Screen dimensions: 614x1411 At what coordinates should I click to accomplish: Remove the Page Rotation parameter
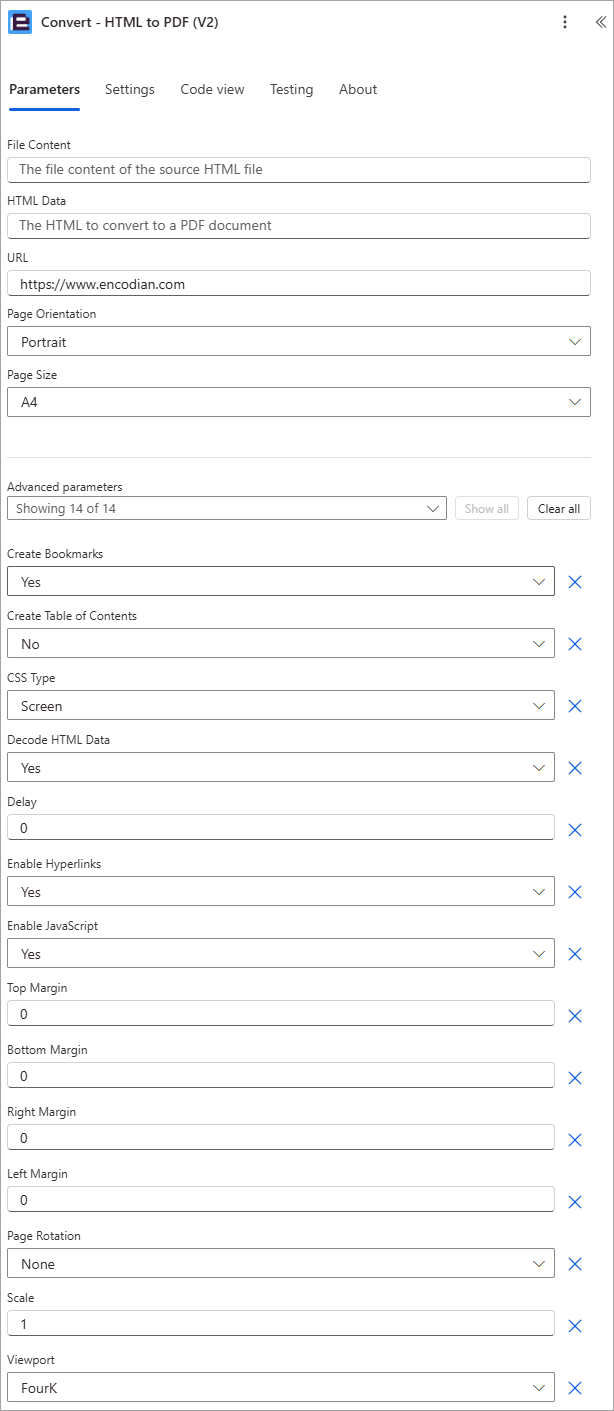point(575,1264)
